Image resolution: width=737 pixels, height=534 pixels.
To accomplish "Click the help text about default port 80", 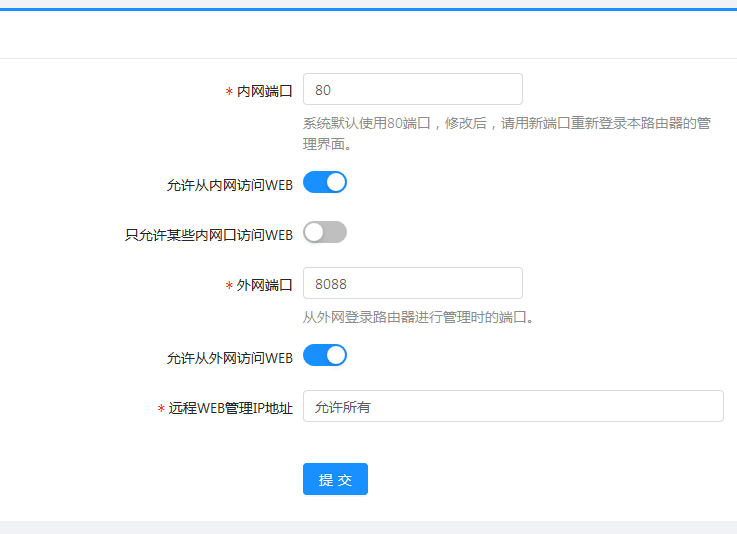I will click(x=506, y=133).
